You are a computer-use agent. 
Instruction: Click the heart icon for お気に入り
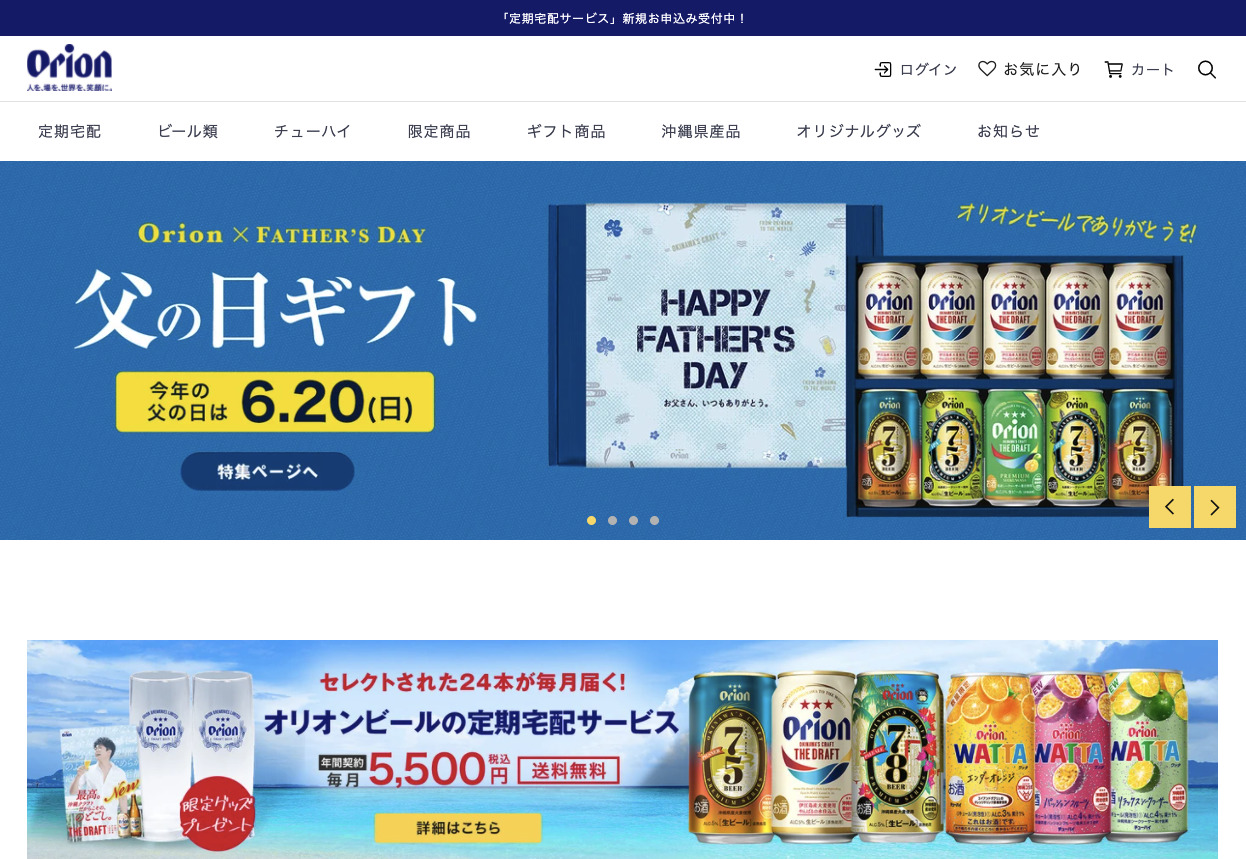tap(987, 69)
